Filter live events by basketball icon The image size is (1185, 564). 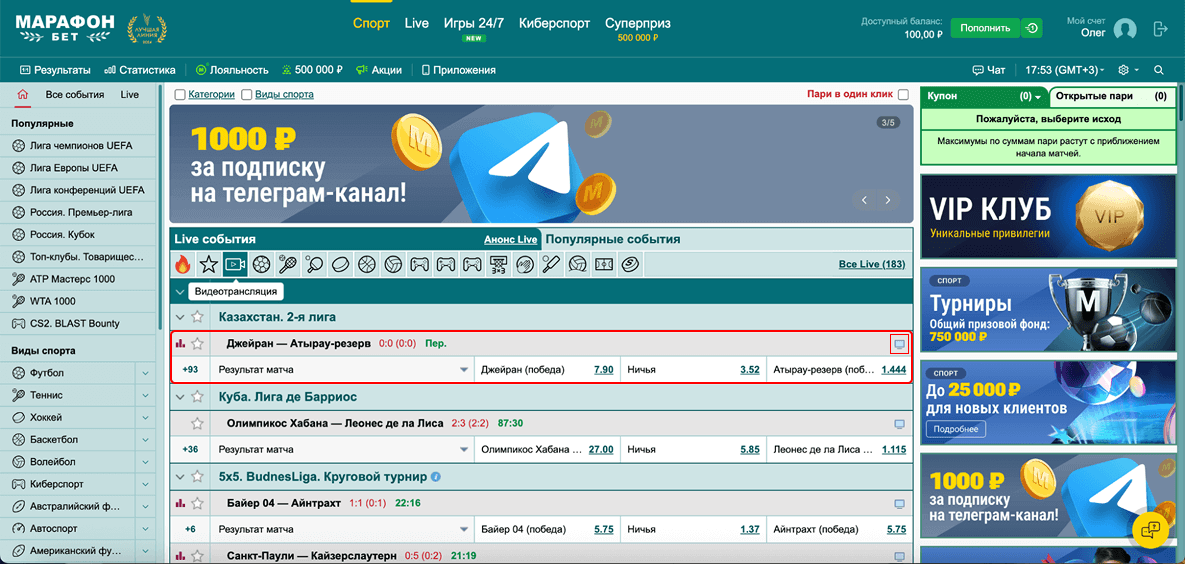(x=366, y=265)
